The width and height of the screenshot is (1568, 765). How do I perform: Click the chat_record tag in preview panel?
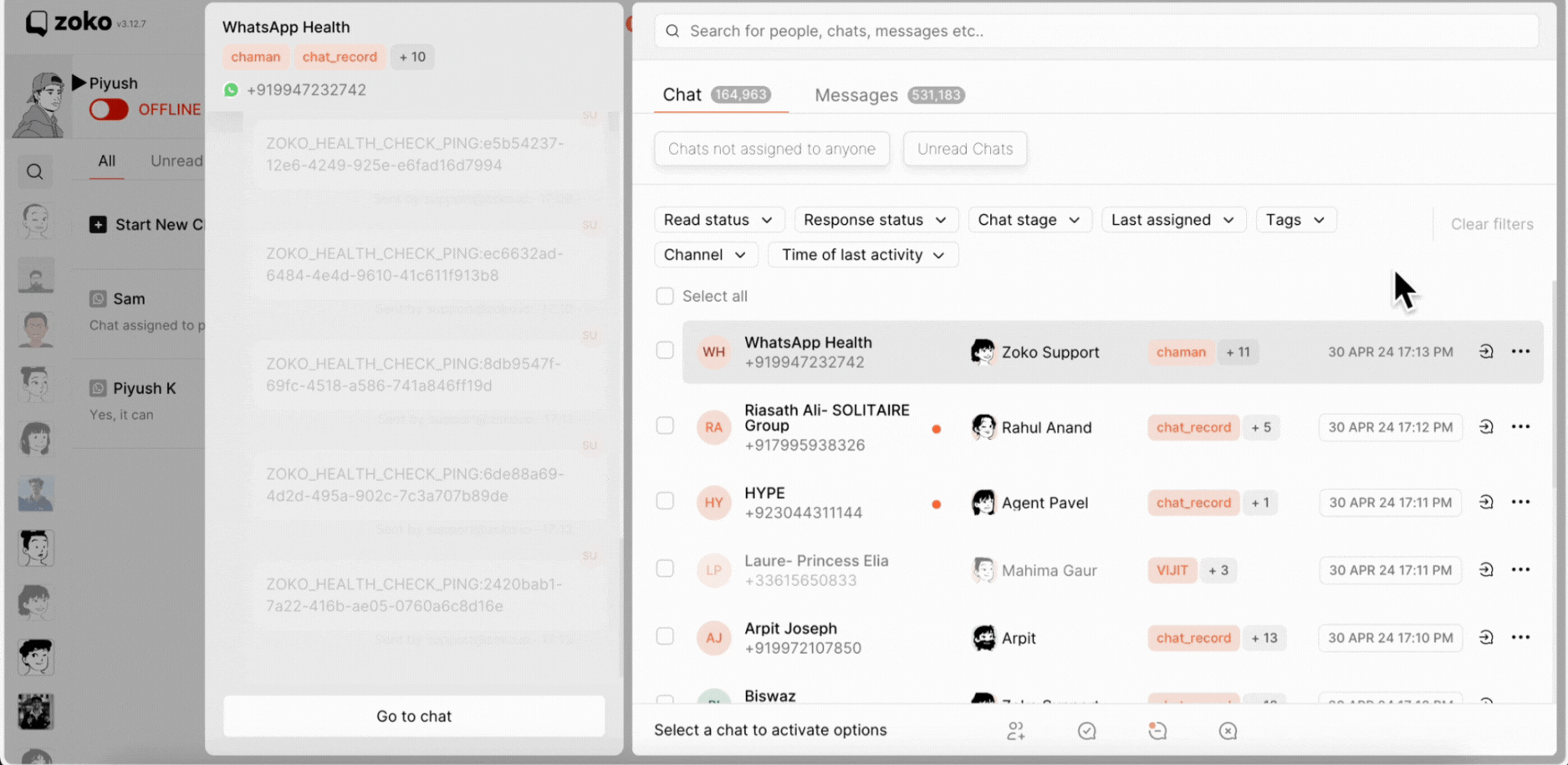coord(340,57)
